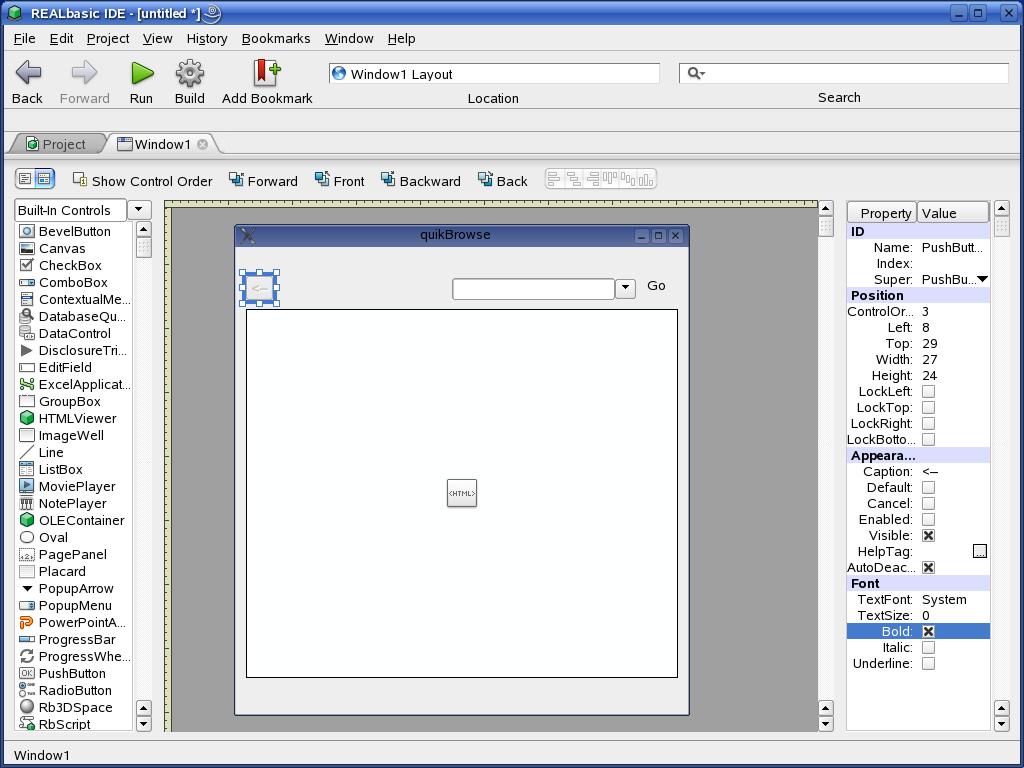Click the Width value 27
The width and height of the screenshot is (1024, 768).
click(929, 359)
